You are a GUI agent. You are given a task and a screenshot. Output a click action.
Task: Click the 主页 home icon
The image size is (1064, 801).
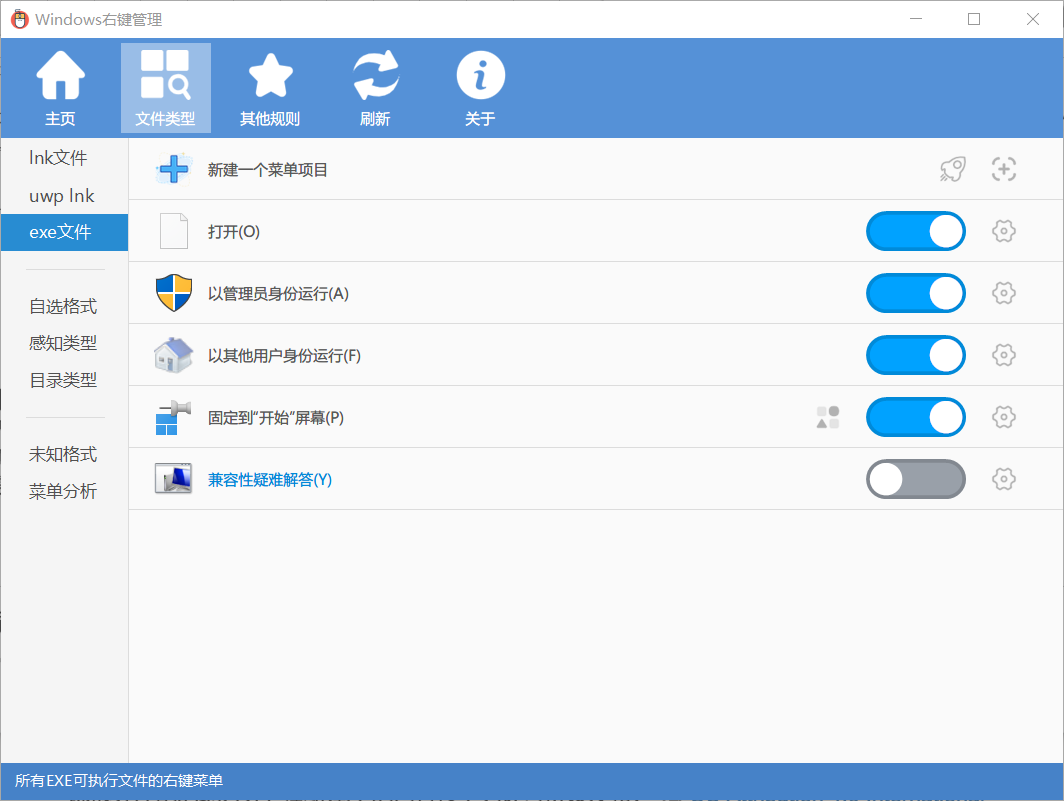60,78
